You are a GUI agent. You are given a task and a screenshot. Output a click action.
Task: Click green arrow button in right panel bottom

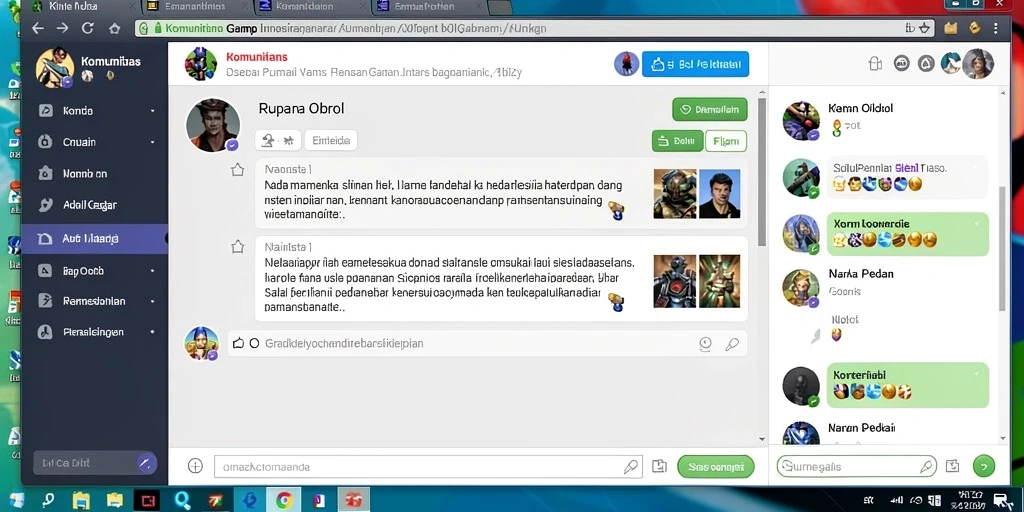pyautogui.click(x=984, y=466)
